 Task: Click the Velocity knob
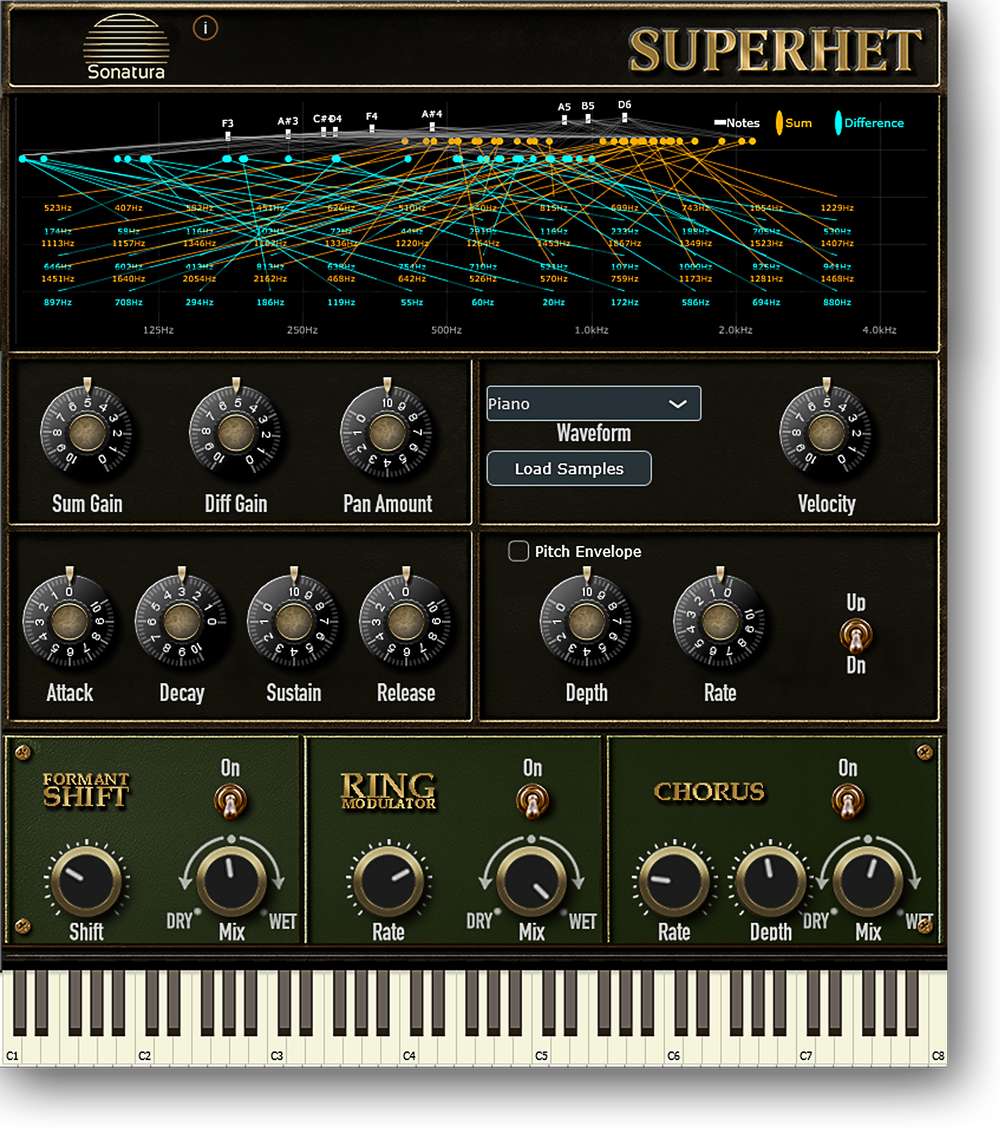tap(826, 432)
